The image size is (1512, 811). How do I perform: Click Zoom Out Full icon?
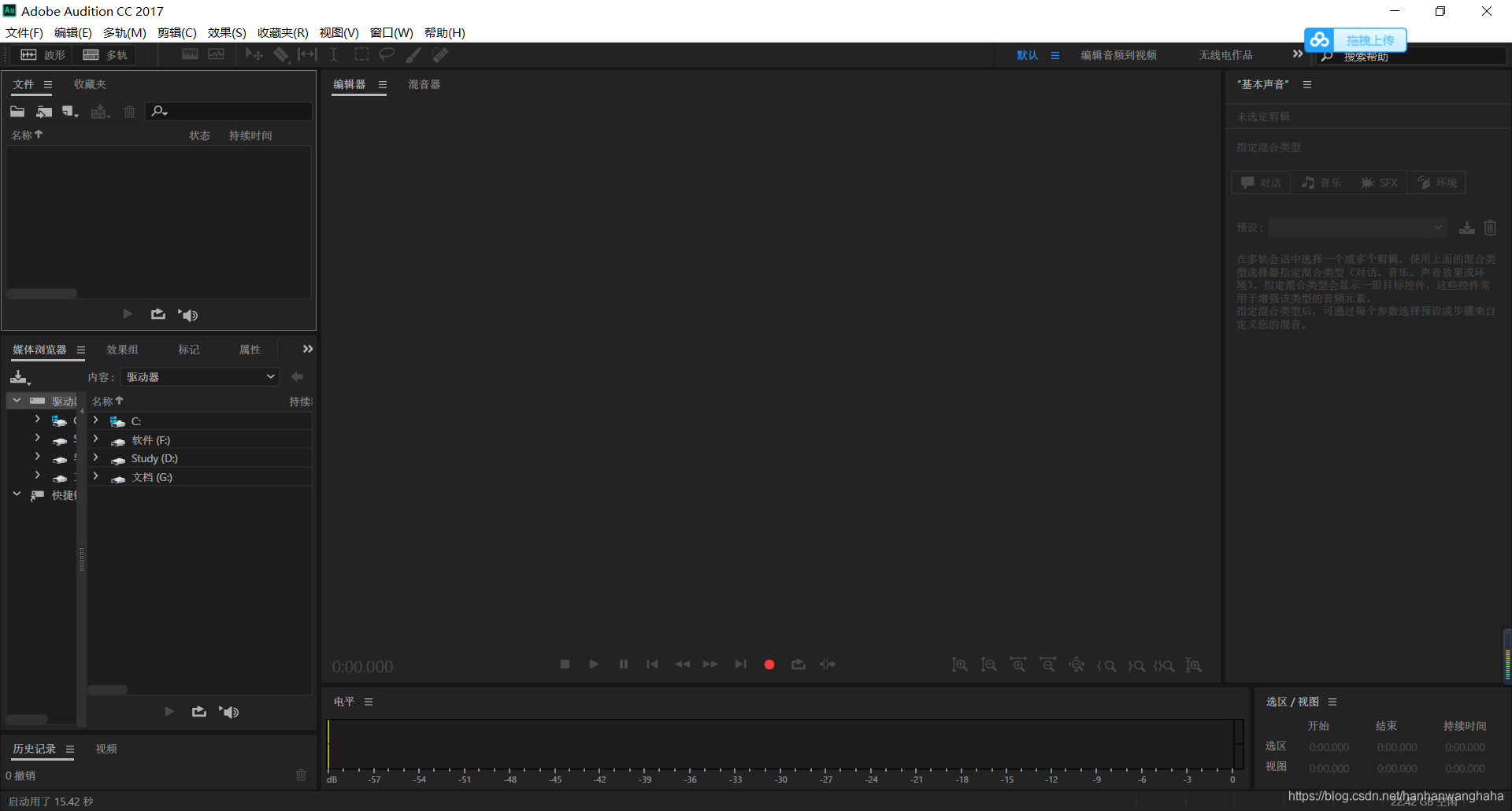[x=1077, y=665]
